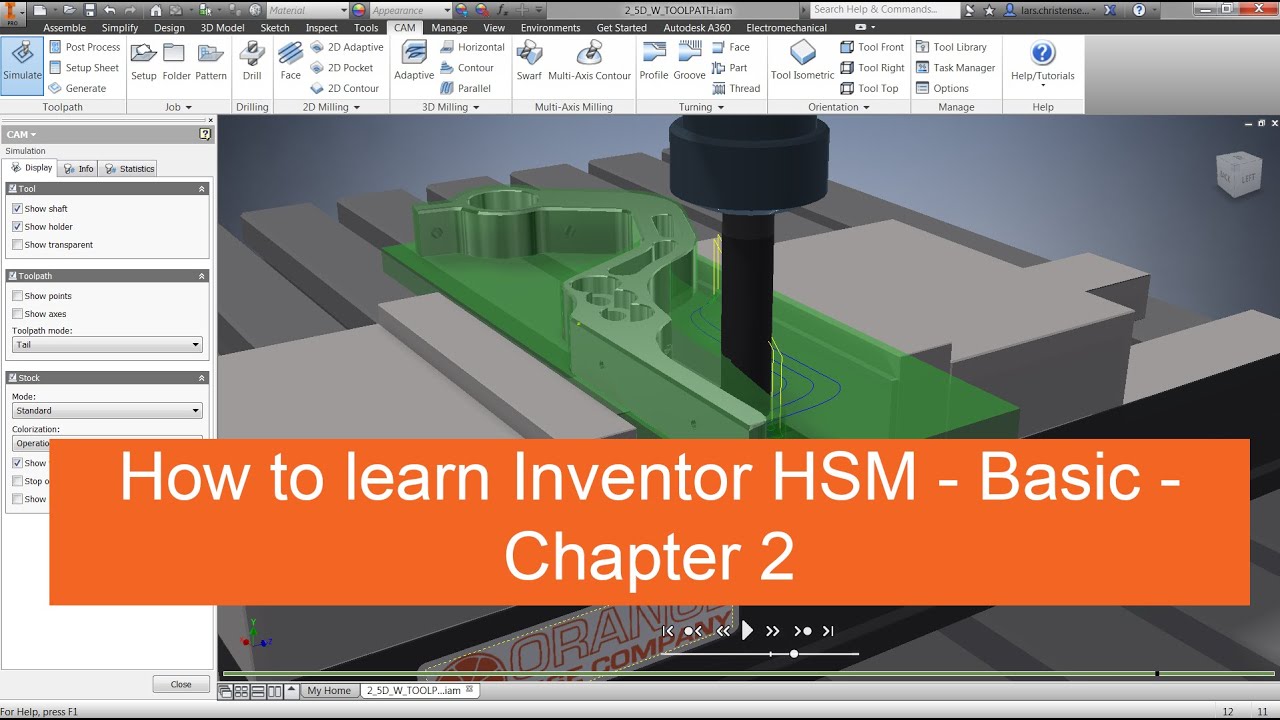Select the 2D Face milling operation
This screenshot has height=720, width=1280.
pos(290,62)
